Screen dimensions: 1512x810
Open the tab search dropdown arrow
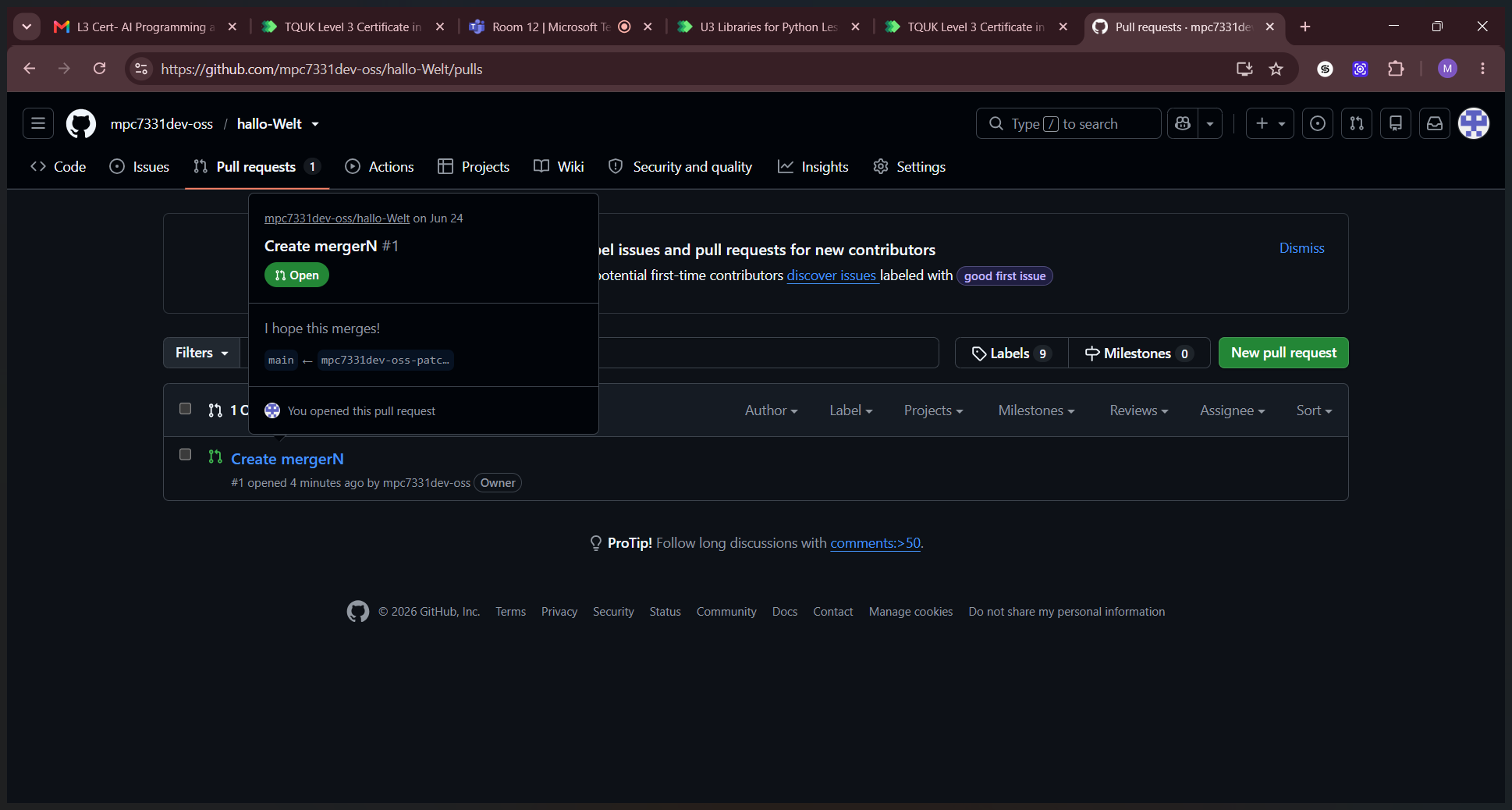tap(27, 27)
